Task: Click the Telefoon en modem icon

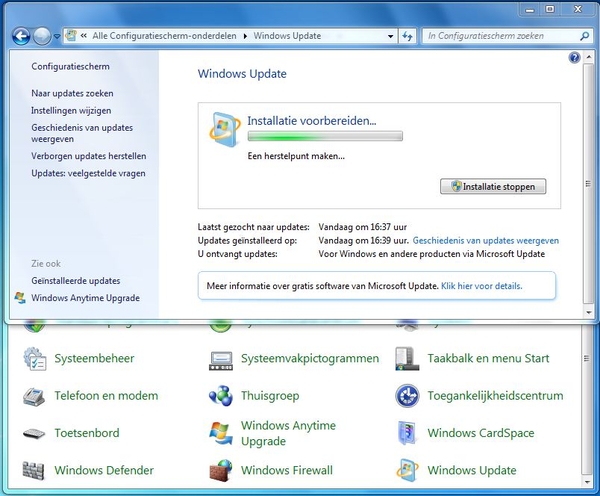Action: pos(34,396)
